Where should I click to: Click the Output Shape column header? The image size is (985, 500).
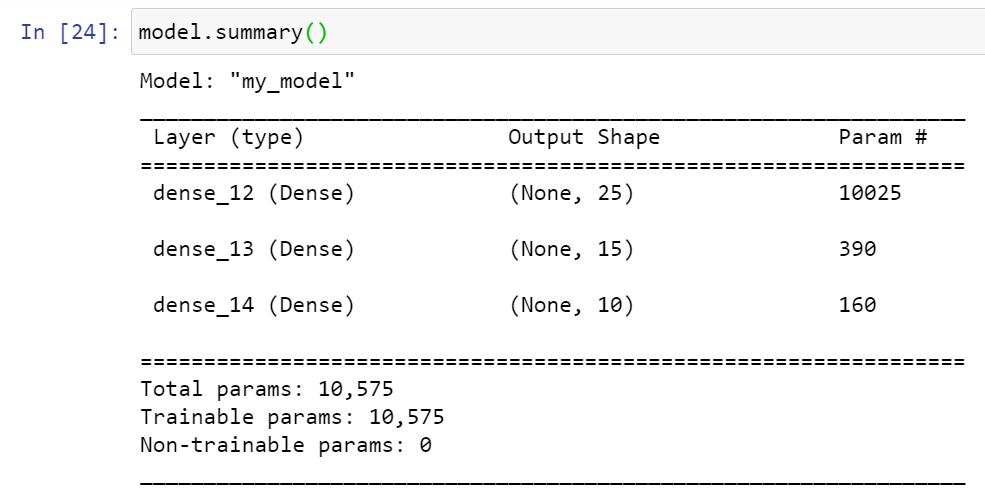coord(583,137)
